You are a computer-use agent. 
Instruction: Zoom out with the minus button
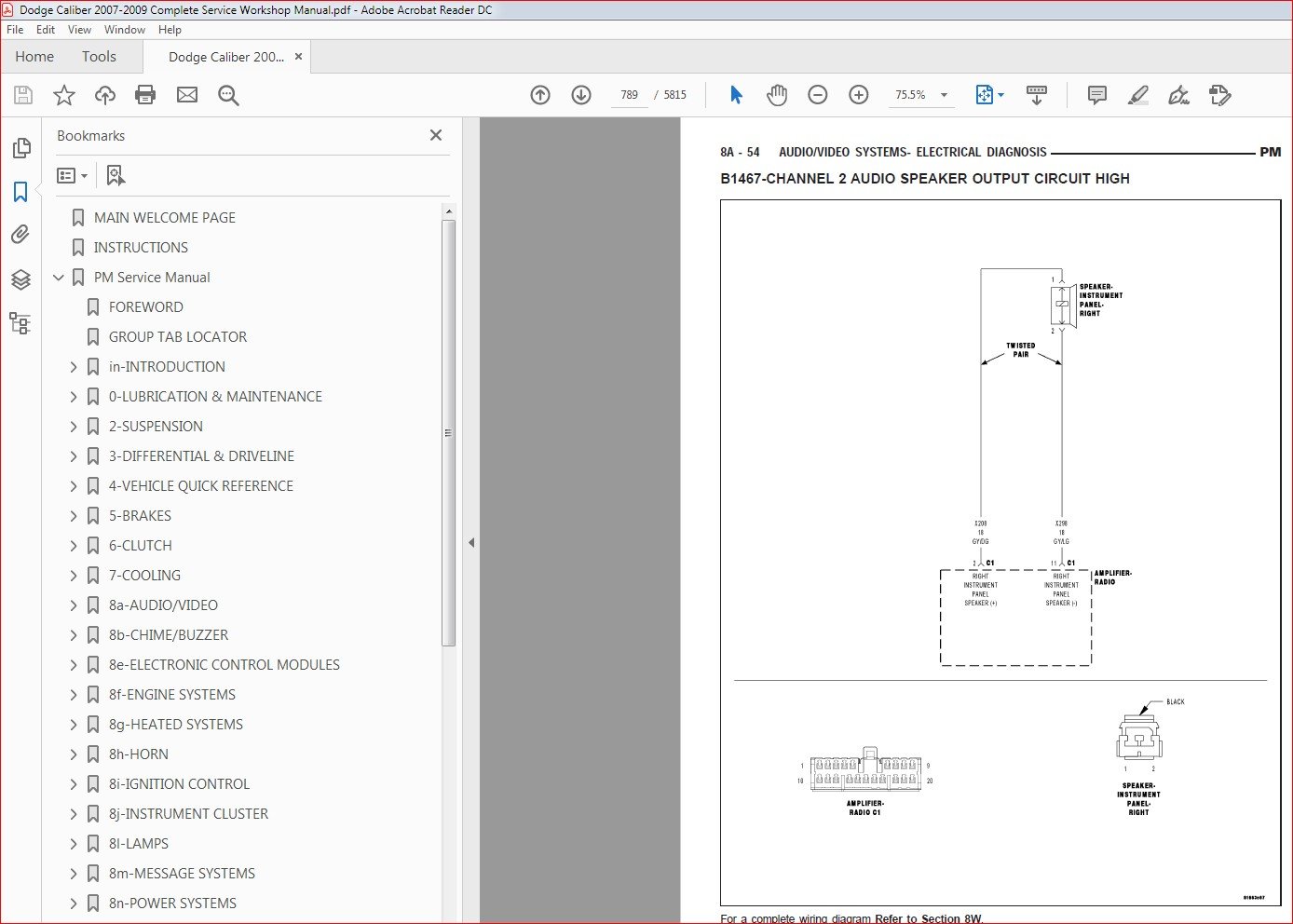tap(818, 95)
